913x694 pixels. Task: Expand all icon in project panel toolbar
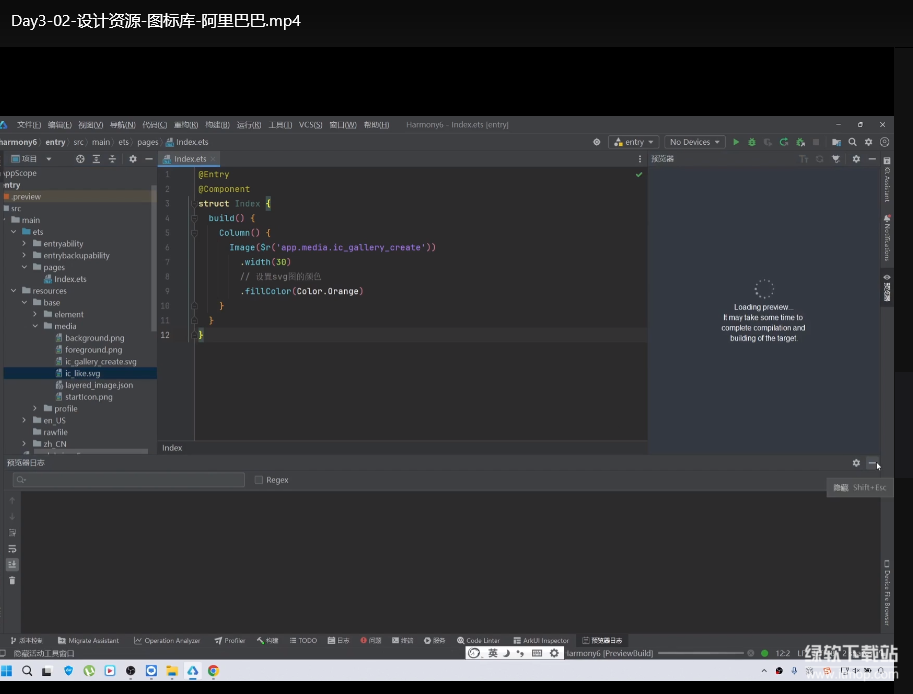pos(96,159)
